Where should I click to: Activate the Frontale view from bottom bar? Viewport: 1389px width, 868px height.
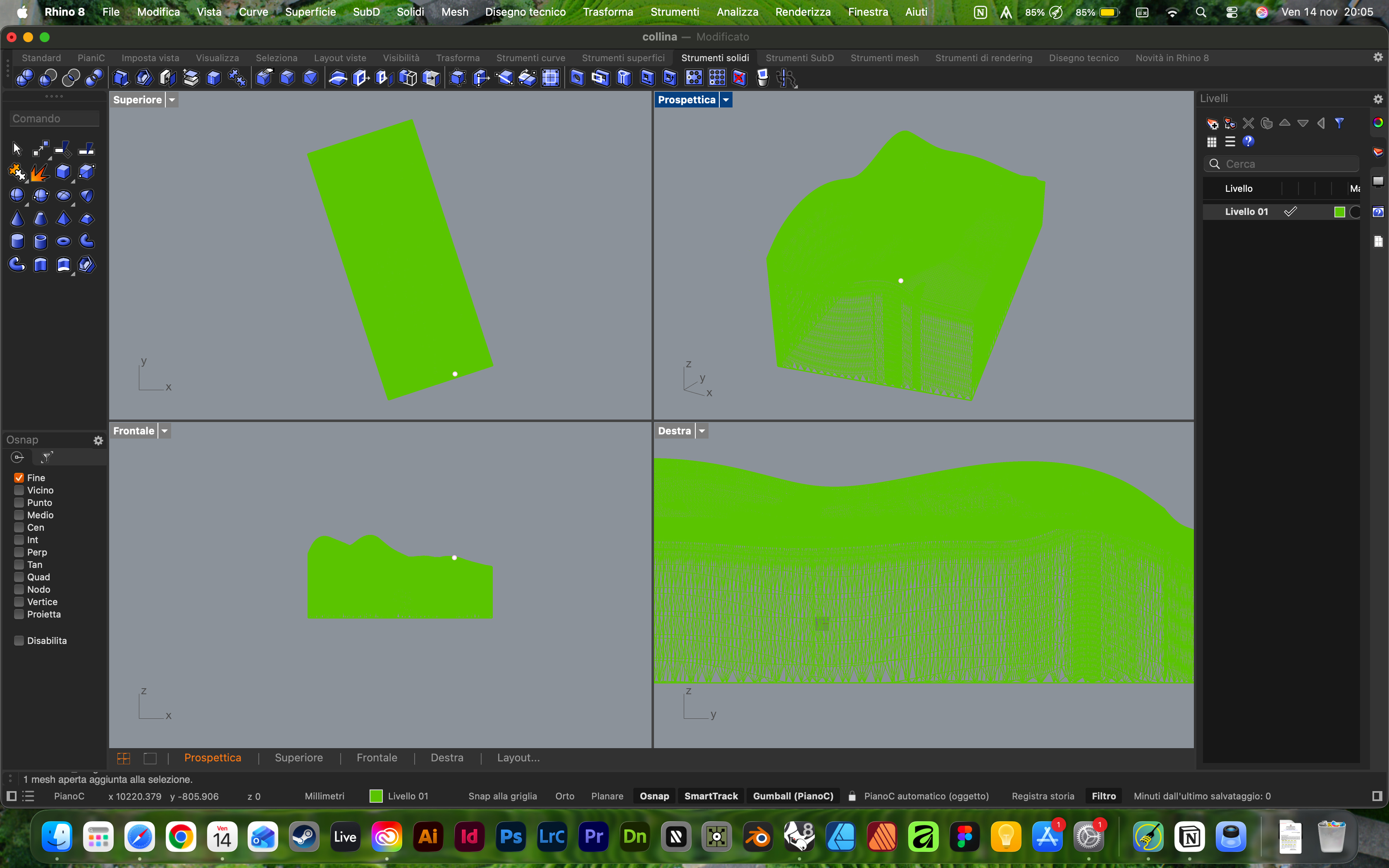click(377, 757)
